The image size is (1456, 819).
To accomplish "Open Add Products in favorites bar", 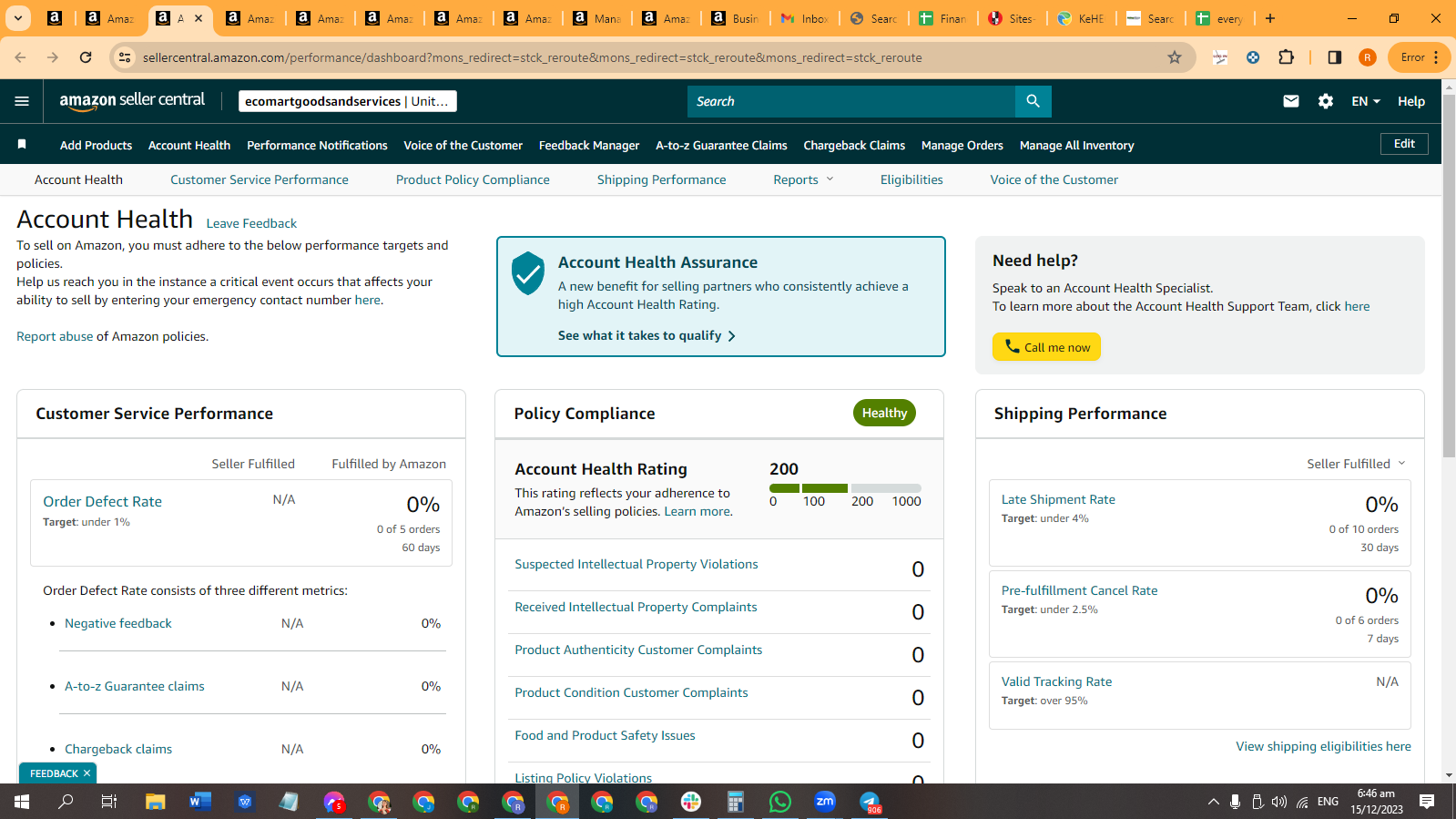I will [96, 145].
